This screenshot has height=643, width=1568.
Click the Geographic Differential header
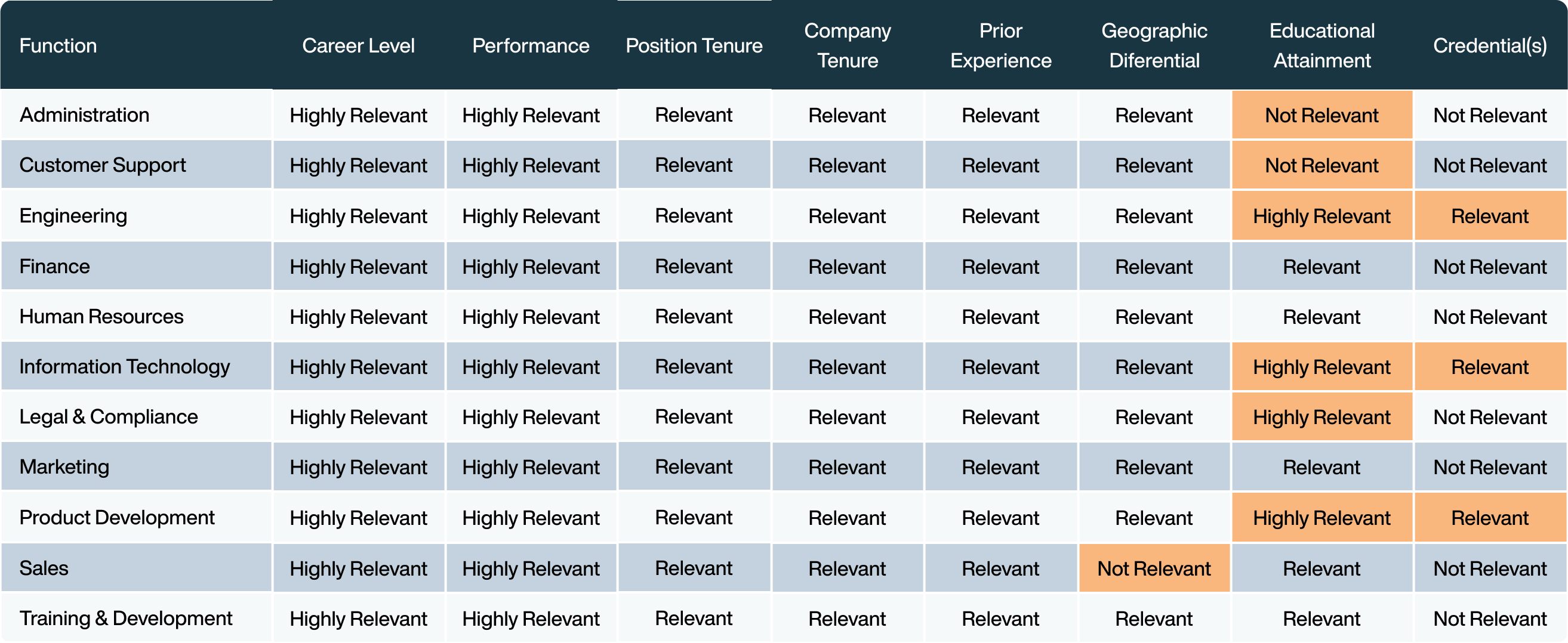(1154, 45)
